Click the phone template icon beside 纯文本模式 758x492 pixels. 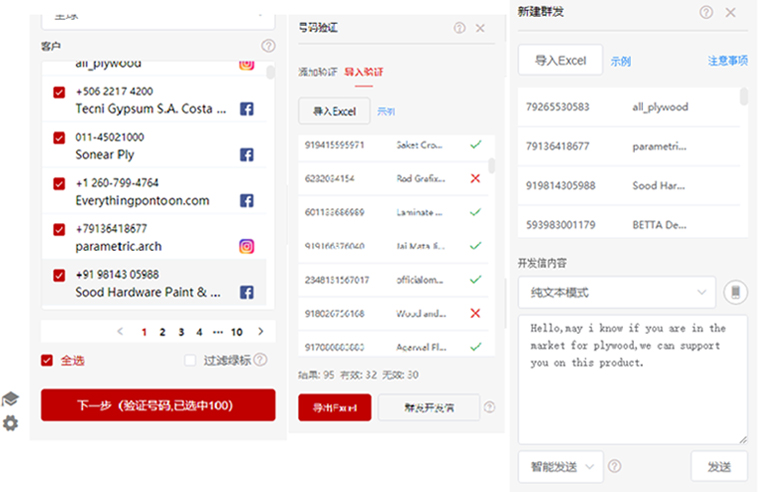[735, 293]
